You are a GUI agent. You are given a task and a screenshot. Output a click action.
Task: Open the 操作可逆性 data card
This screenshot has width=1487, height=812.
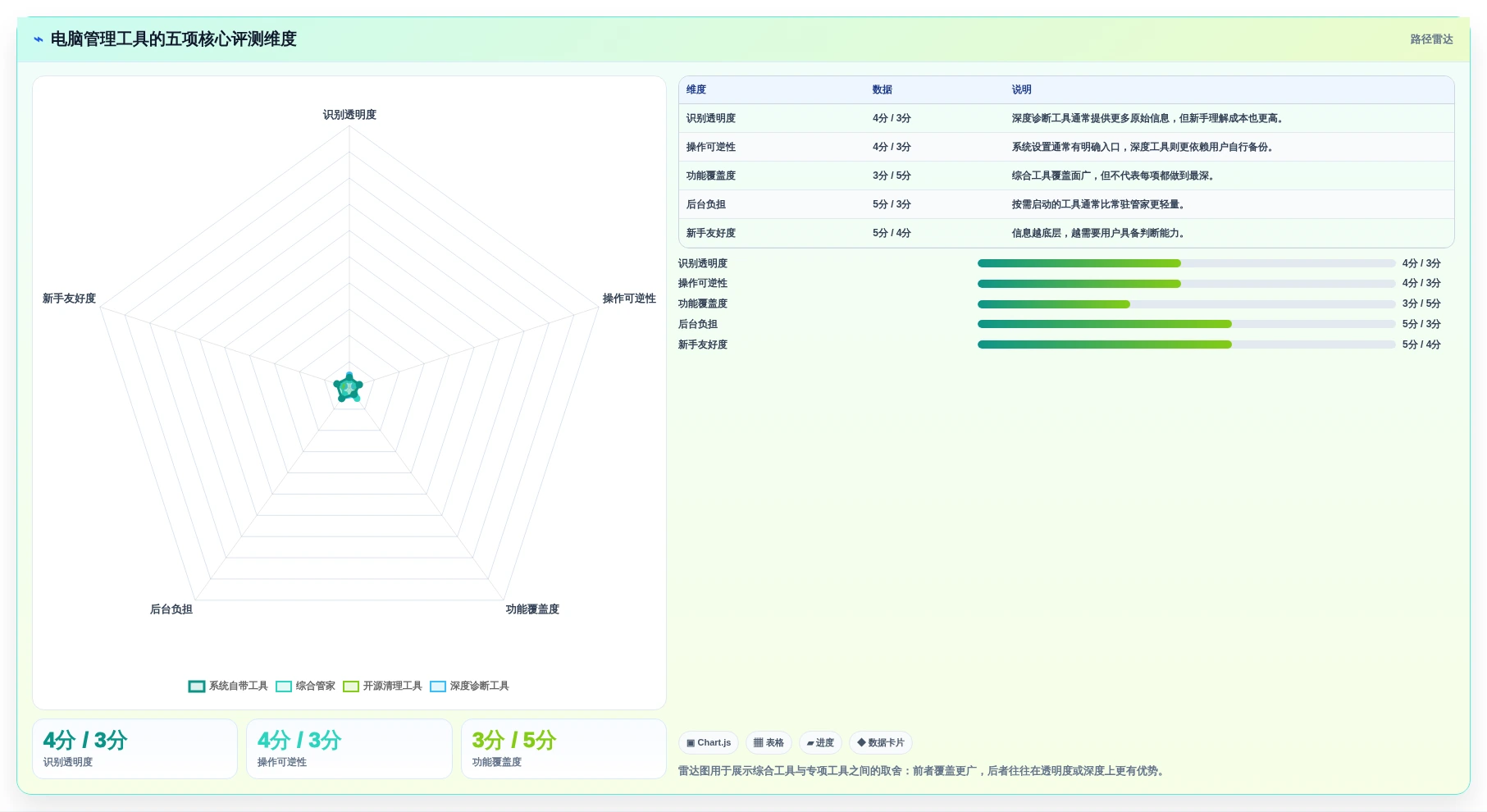tap(349, 749)
